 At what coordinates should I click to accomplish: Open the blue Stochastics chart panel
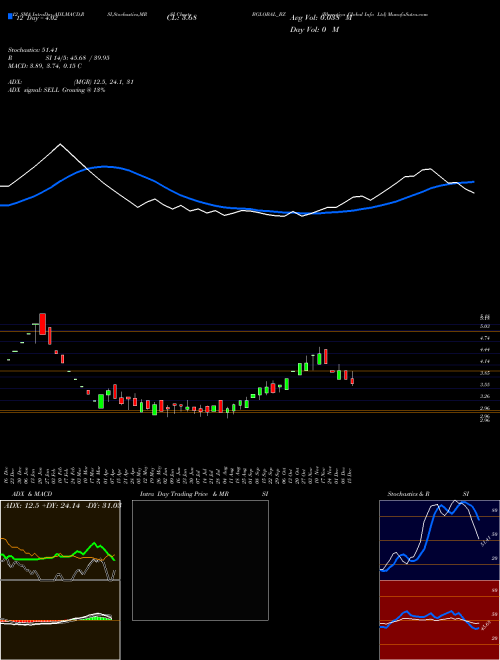click(x=439, y=540)
